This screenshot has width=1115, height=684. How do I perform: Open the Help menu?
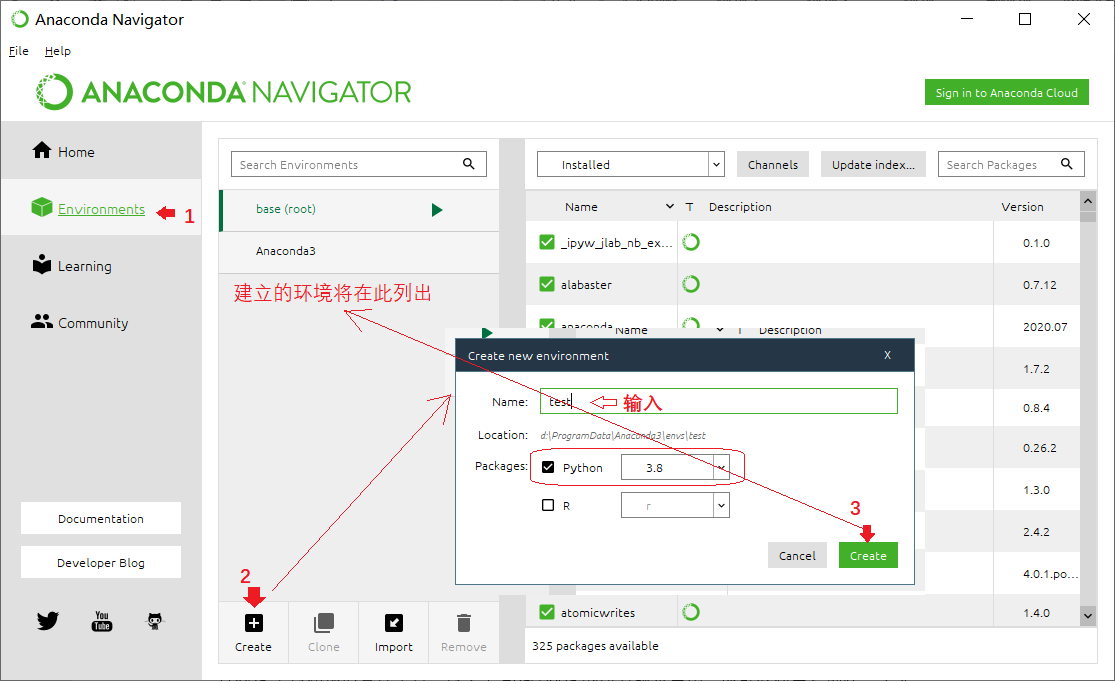(x=58, y=51)
